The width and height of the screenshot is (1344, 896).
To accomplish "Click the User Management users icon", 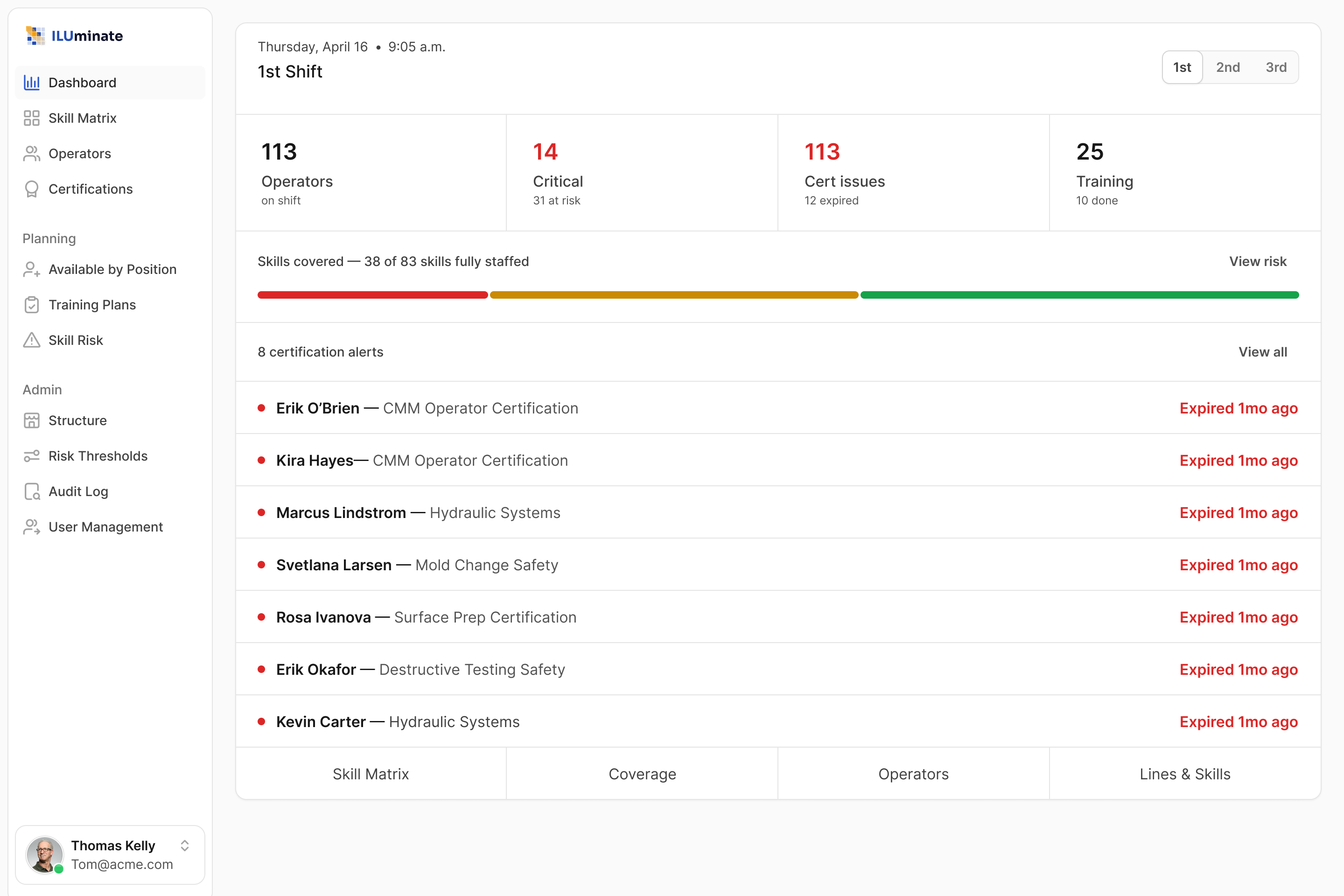I will [31, 527].
